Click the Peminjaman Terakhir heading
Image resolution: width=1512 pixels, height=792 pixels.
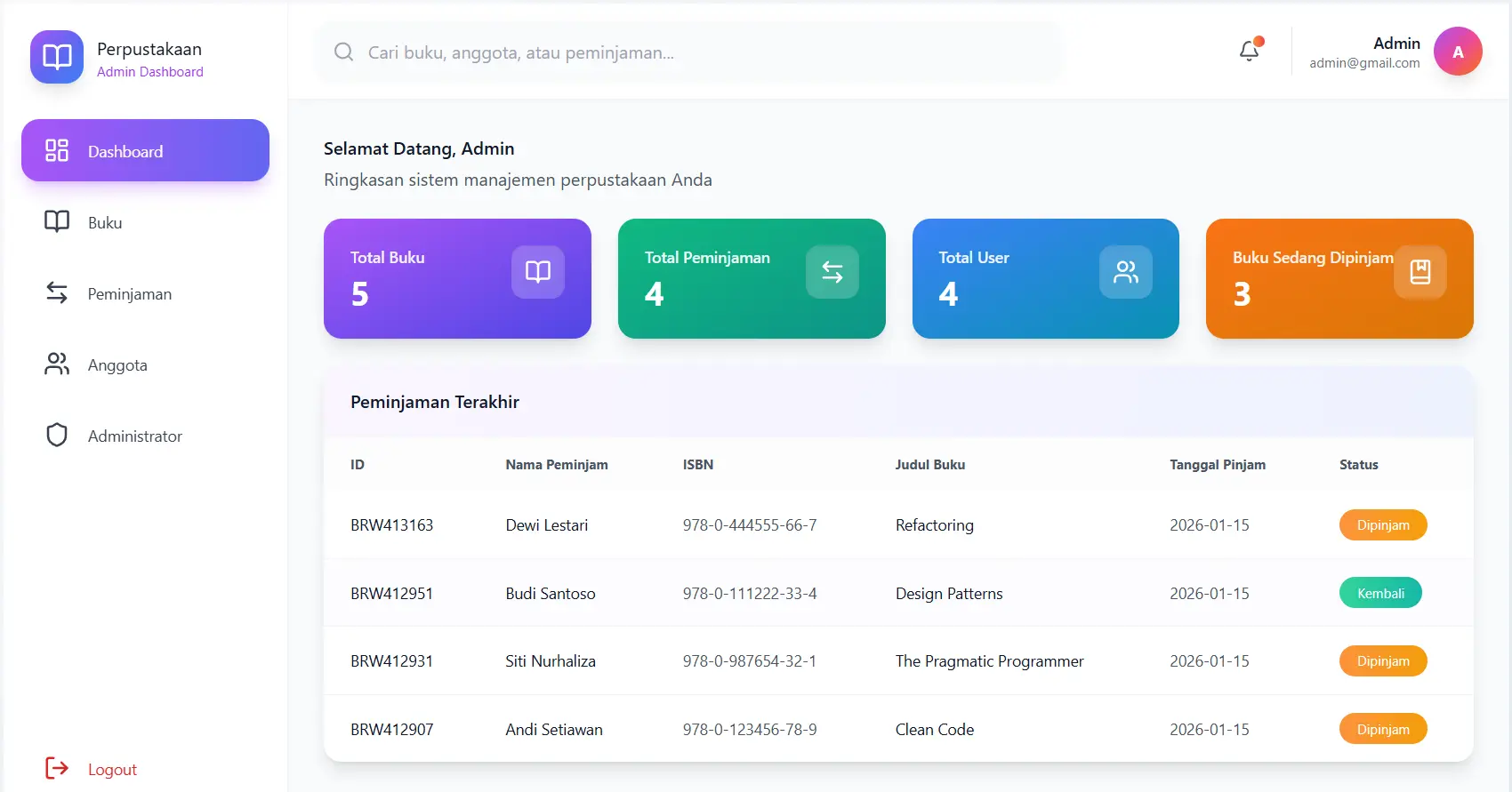tap(435, 402)
